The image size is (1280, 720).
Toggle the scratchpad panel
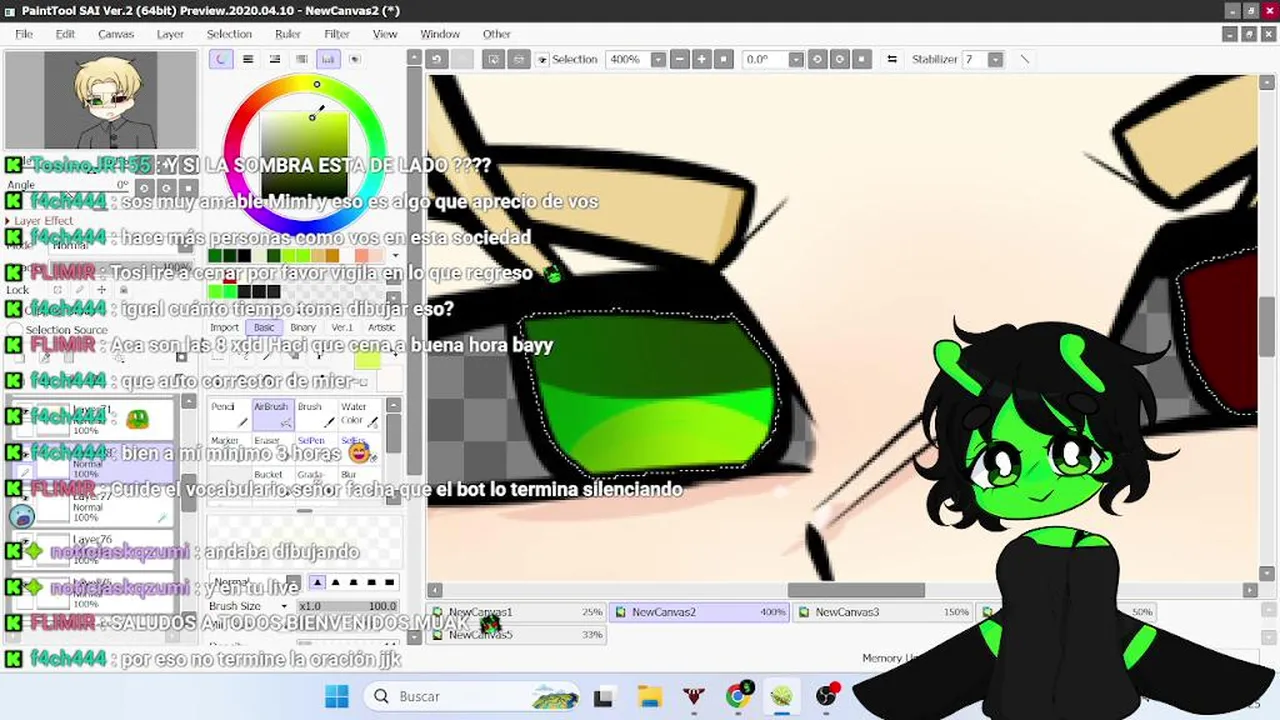click(x=354, y=59)
